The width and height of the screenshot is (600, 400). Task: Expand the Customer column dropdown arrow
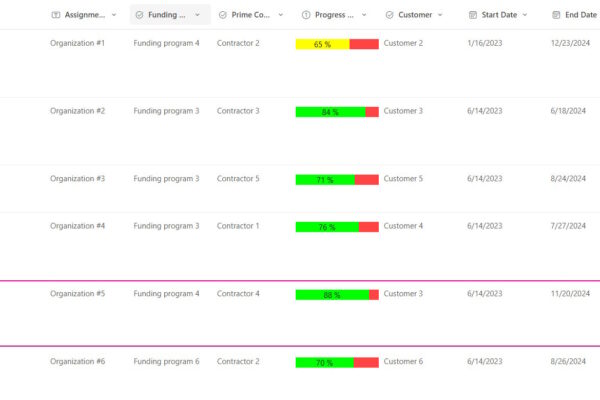(x=440, y=15)
